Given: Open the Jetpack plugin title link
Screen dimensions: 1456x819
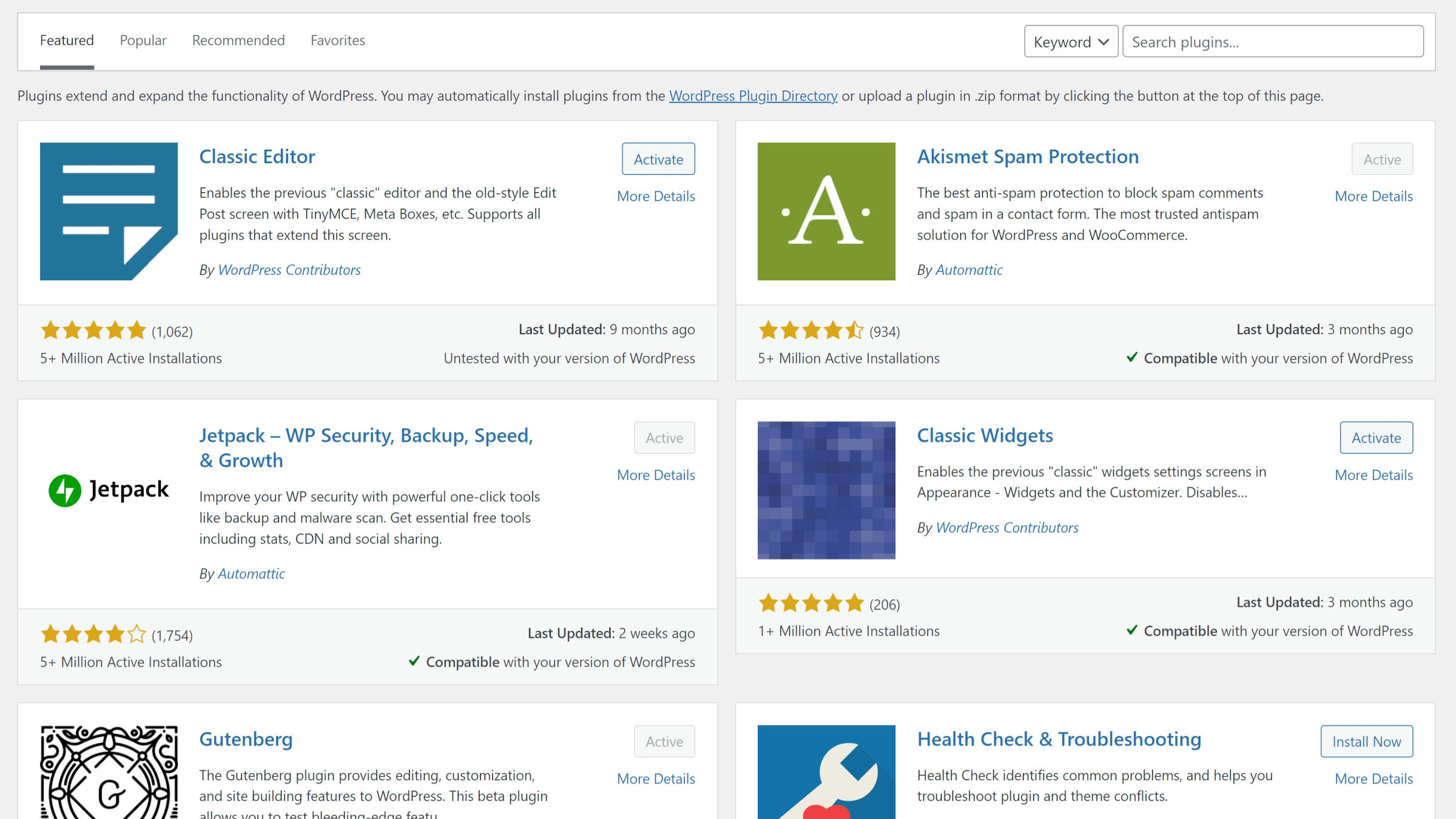Looking at the screenshot, I should click(x=366, y=448).
